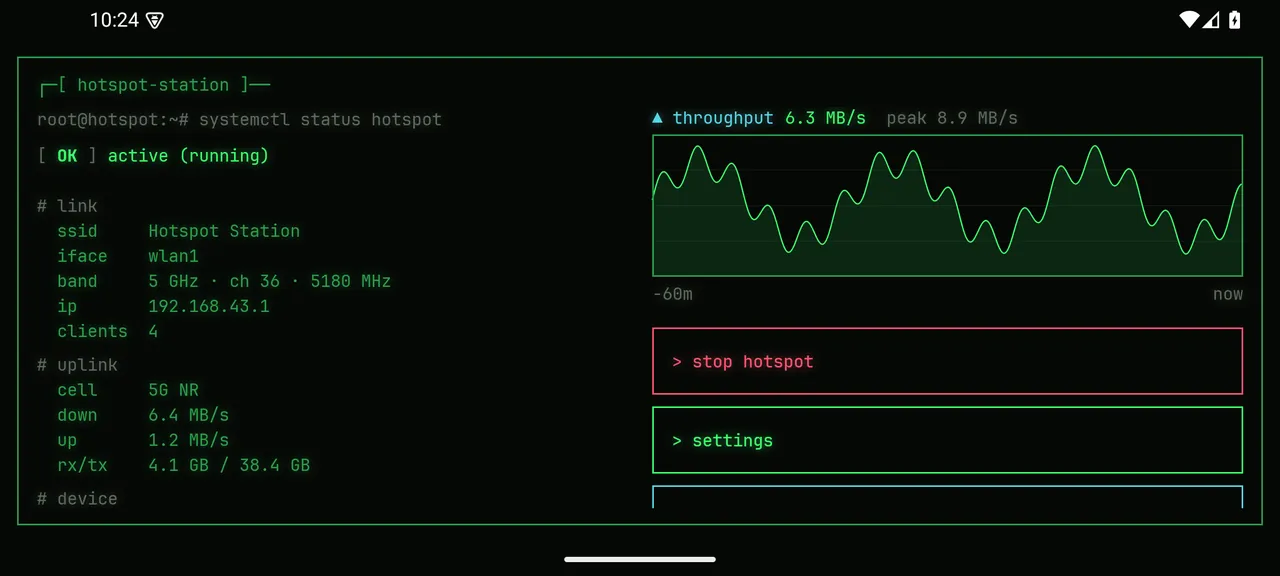Tap the # link section header
The width and height of the screenshot is (1280, 576).
pyautogui.click(x=67, y=206)
